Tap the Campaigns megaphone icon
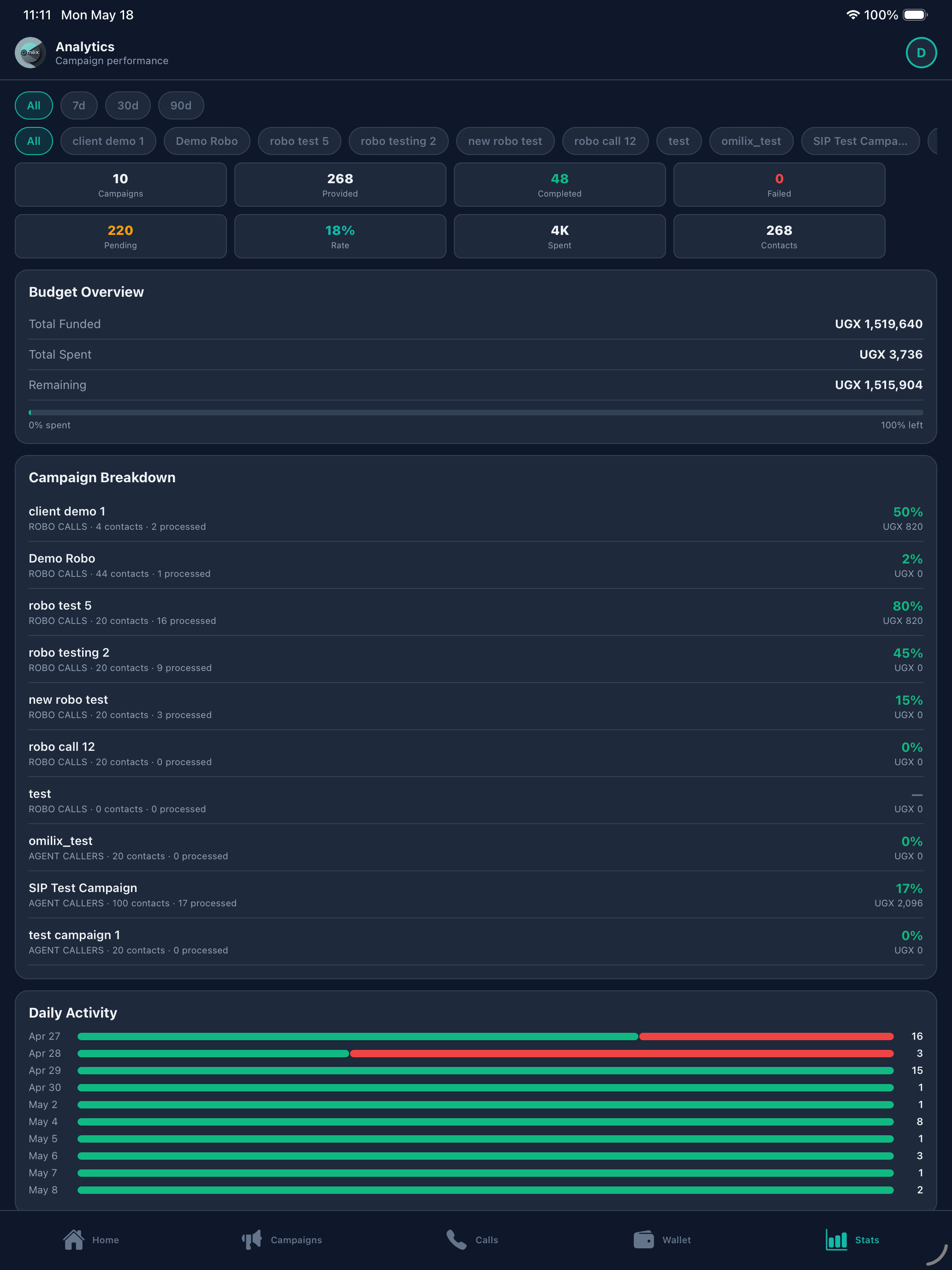This screenshot has width=952, height=1270. 251,1240
